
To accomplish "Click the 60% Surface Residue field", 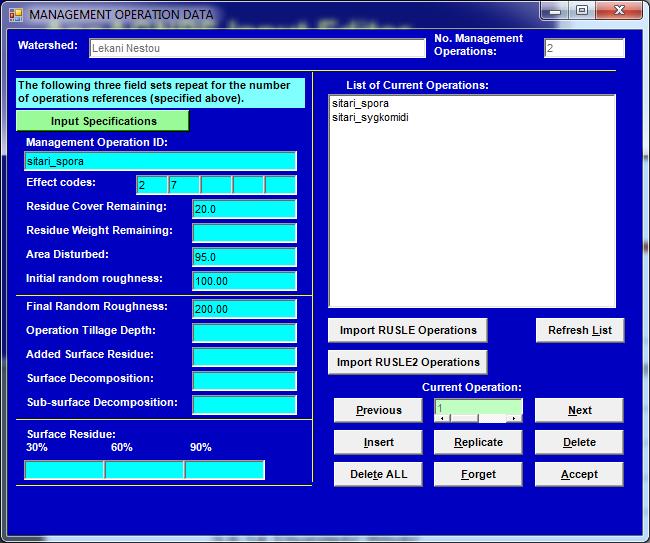I will click(144, 470).
